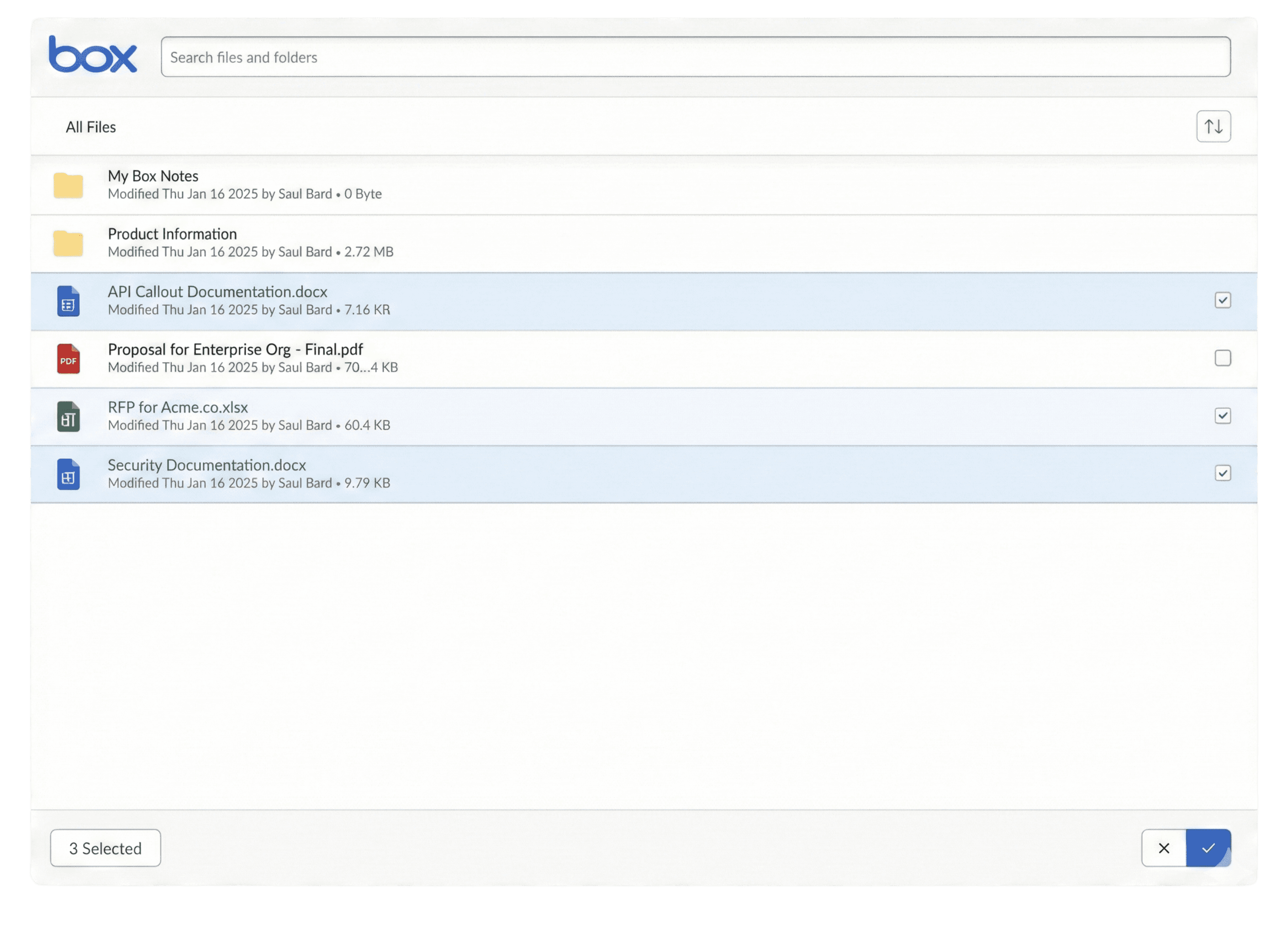This screenshot has height=932, width=1288.
Task: Check the Proposal for Enterprise Org checkbox
Action: click(x=1222, y=358)
